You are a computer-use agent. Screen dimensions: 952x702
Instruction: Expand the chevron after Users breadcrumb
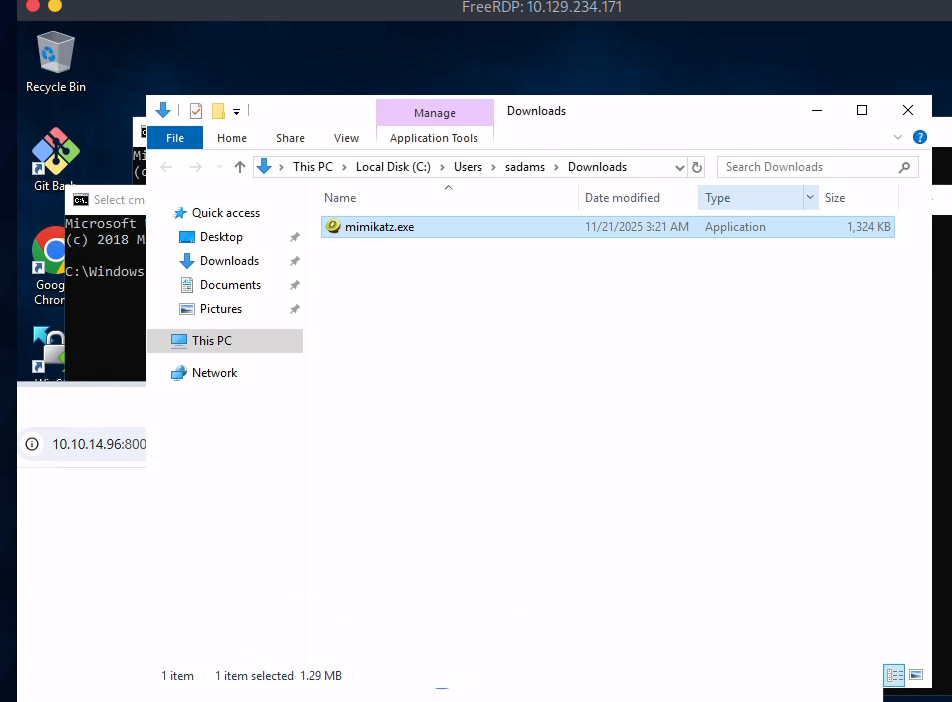click(493, 168)
